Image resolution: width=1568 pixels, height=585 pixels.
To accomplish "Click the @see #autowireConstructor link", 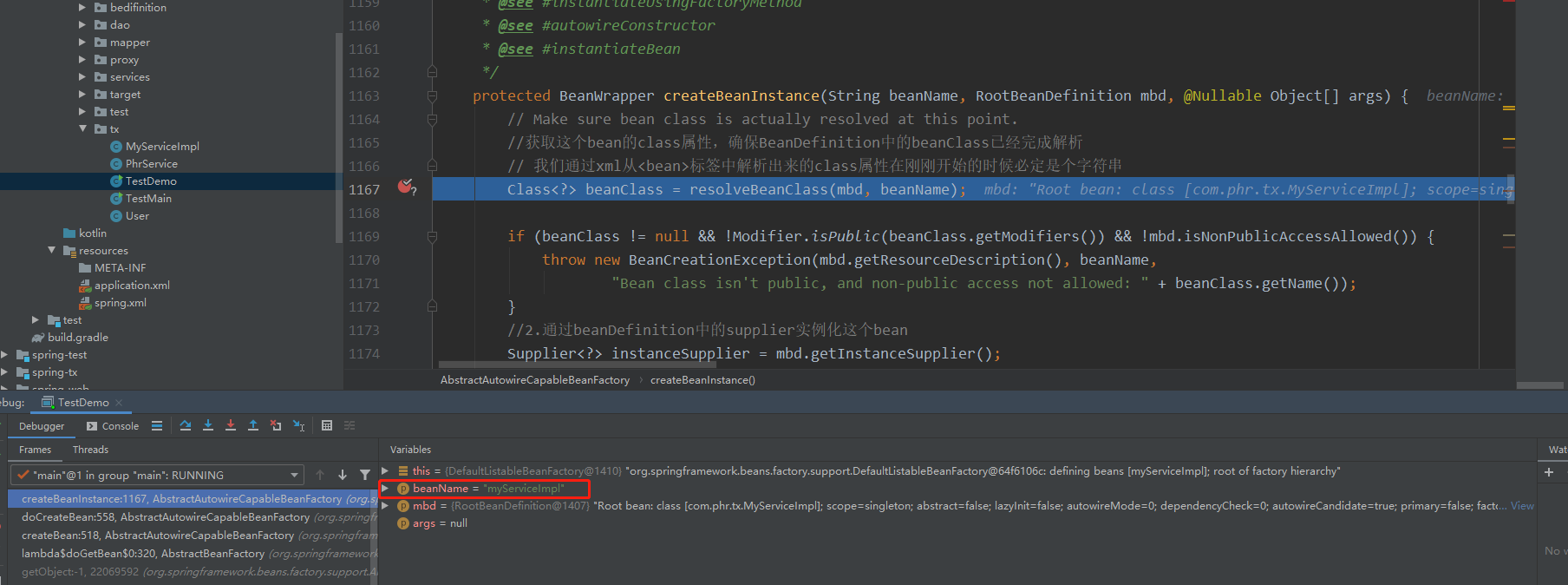I will click(607, 25).
